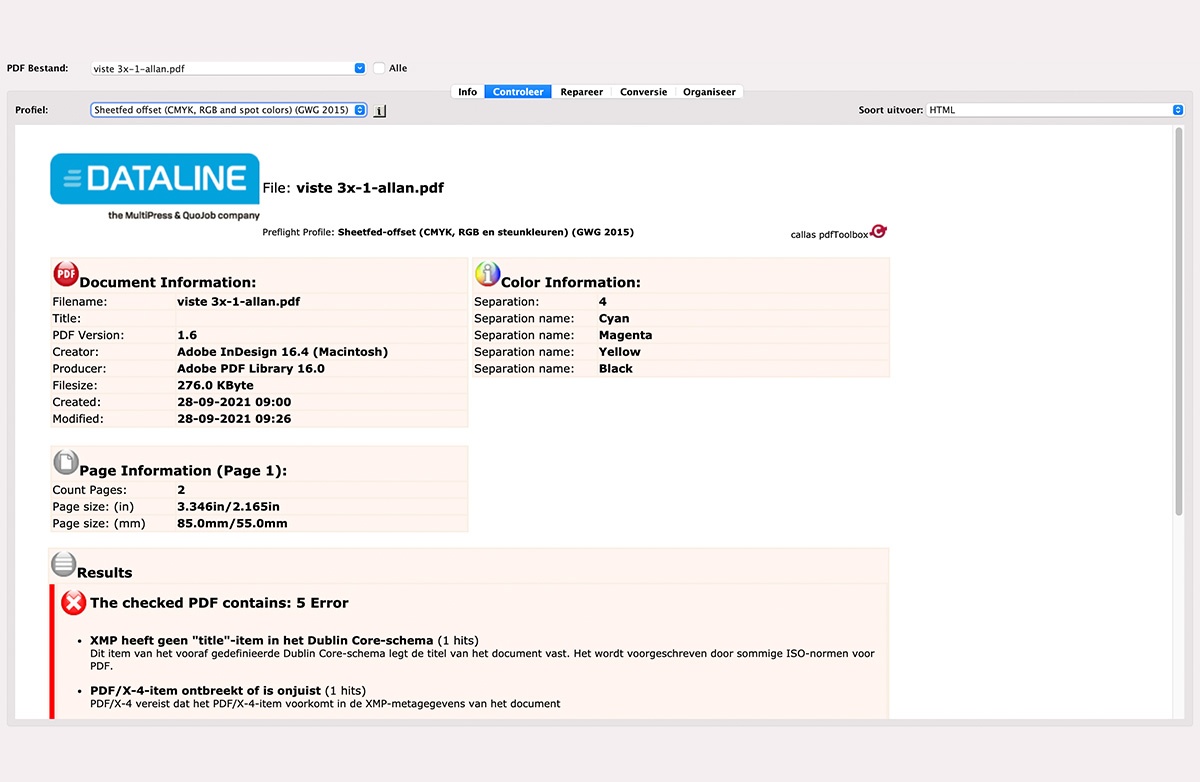Switch to the Conversie tab
Screen dimensions: 1200x782
click(x=643, y=92)
